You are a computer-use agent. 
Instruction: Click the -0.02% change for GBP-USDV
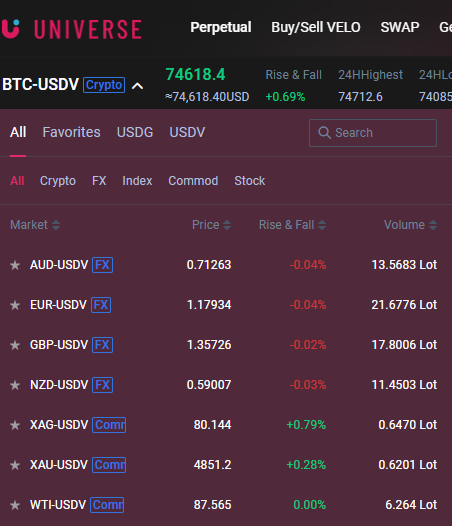308,345
